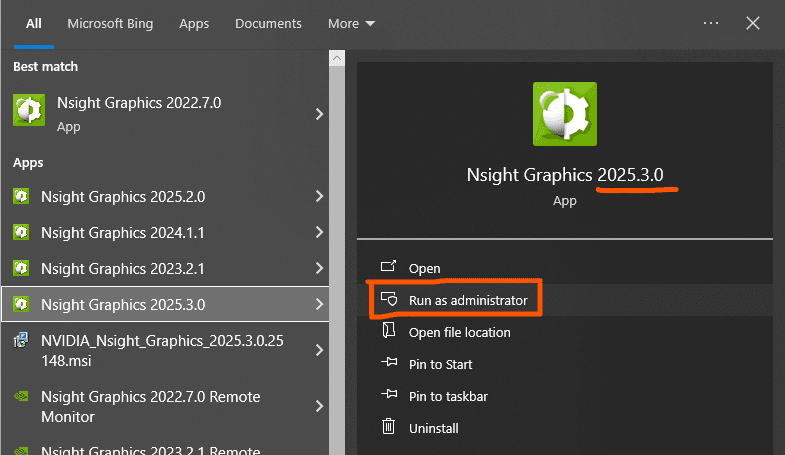Expand the NVIDIA msi installer result chevron

(x=319, y=350)
